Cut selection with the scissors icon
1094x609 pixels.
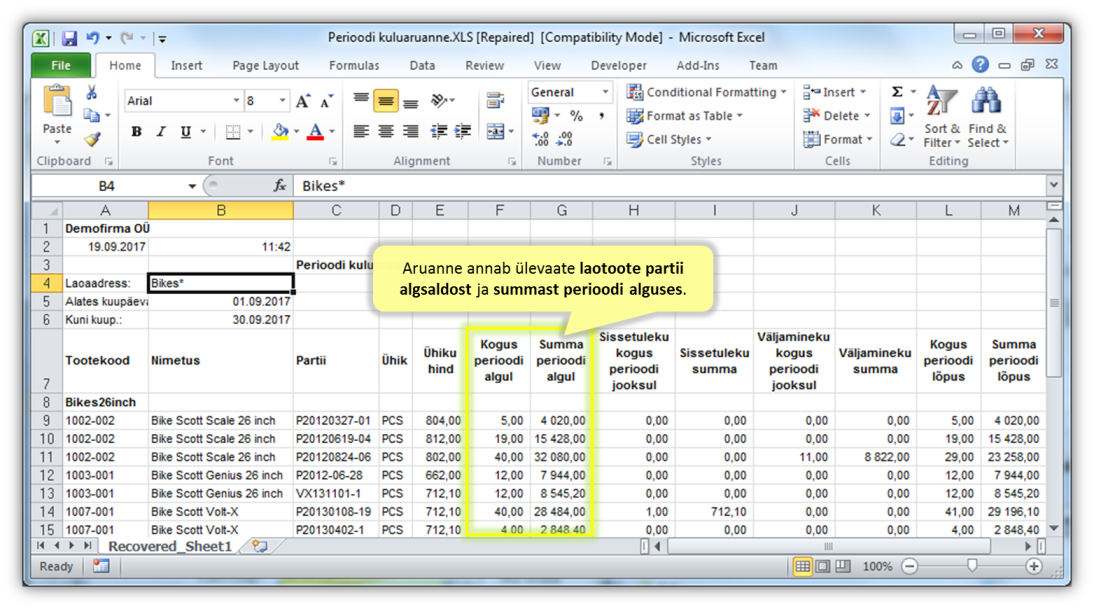point(91,92)
